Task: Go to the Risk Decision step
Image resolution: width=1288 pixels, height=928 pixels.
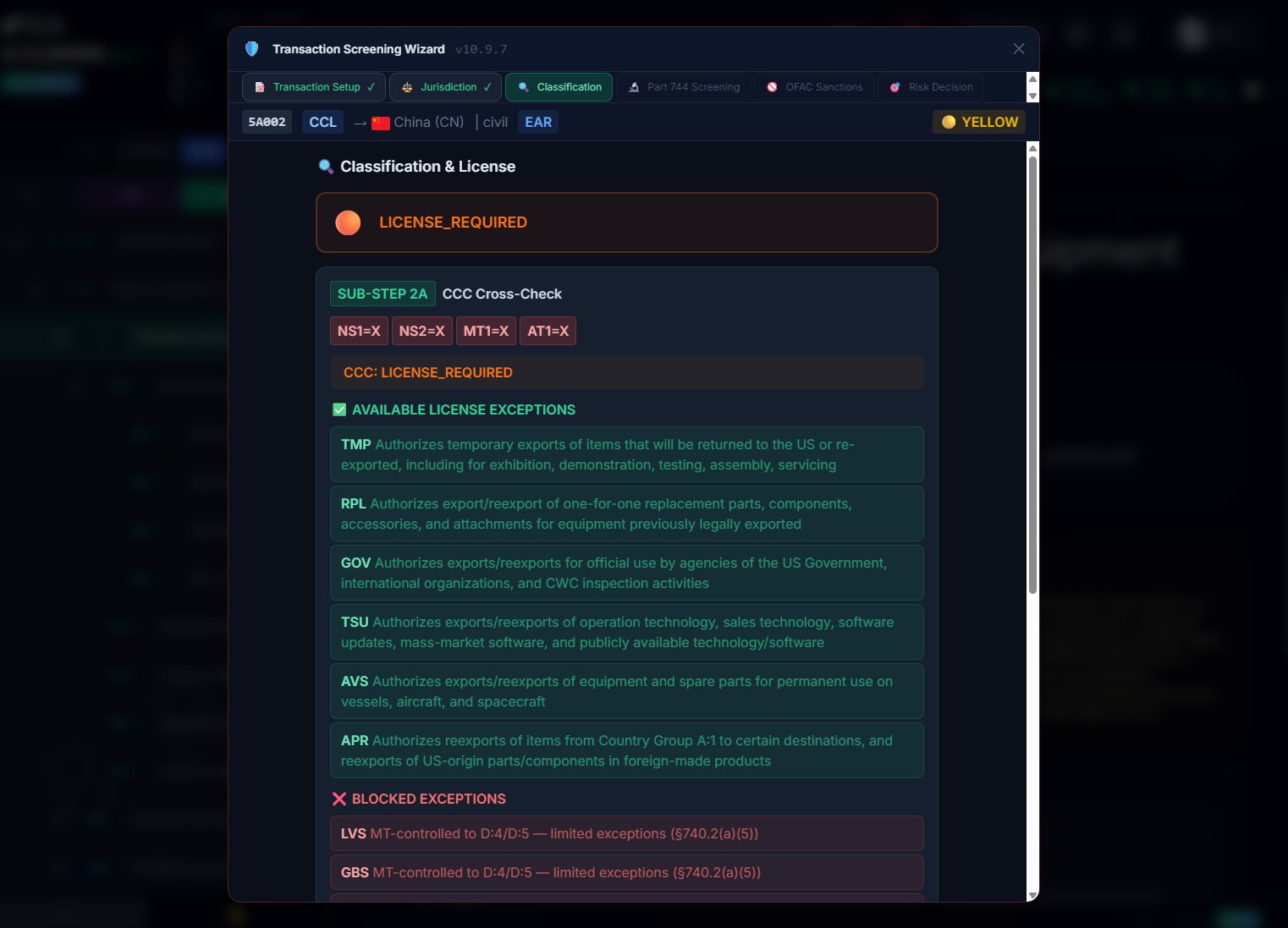Action: [x=930, y=87]
